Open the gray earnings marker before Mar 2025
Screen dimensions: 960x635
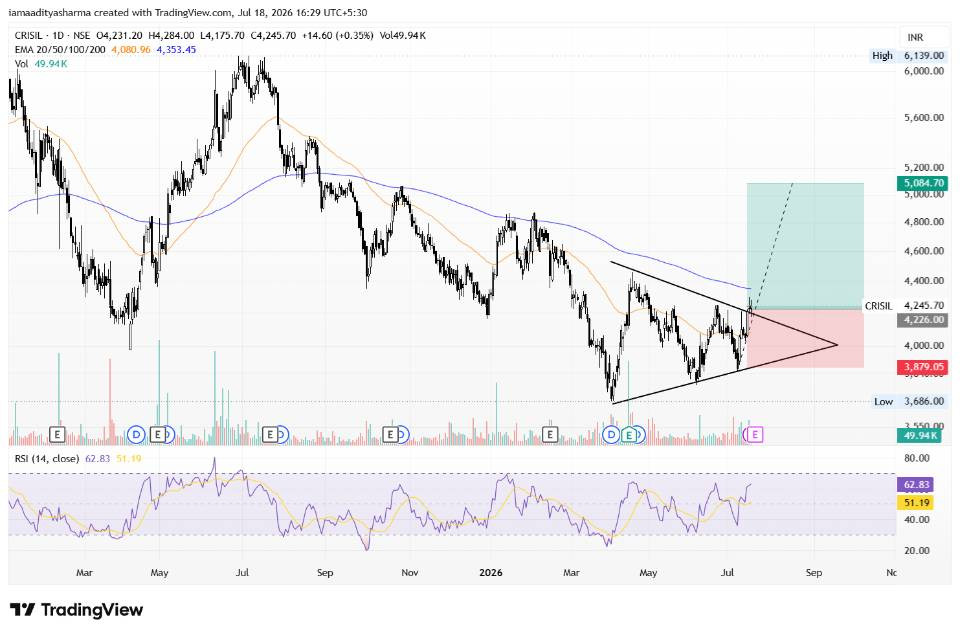[57, 435]
